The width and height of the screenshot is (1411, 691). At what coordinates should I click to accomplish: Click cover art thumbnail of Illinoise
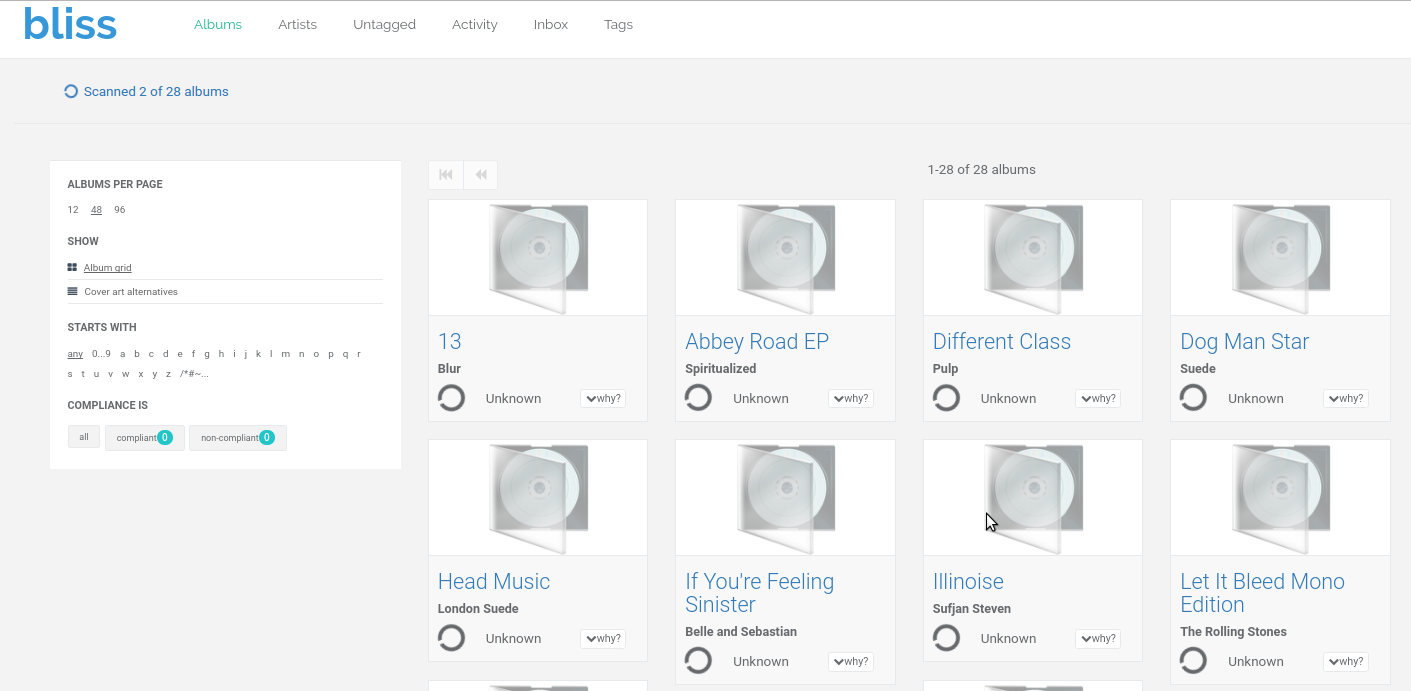pos(1033,498)
